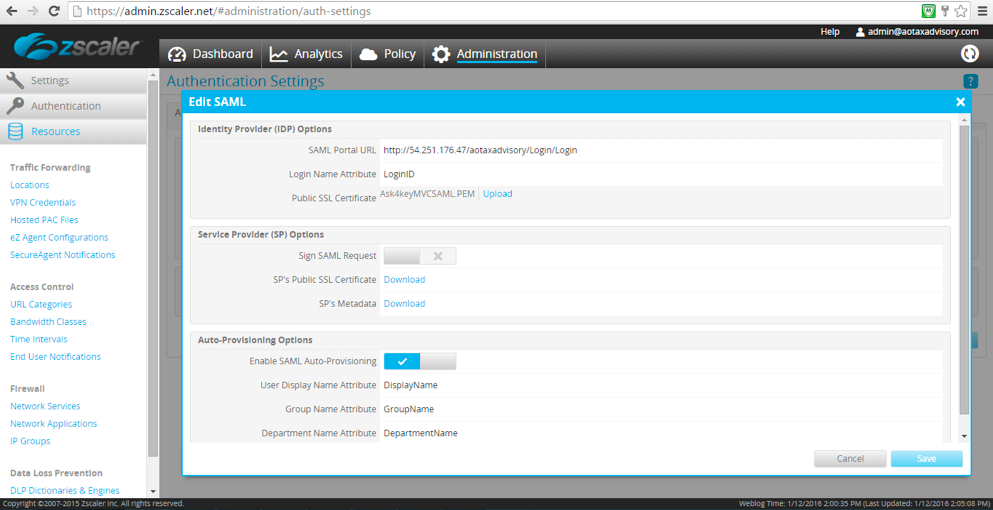The width and height of the screenshot is (993, 510).
Task: Click the sidebar scrollbar down arrow
Action: (x=153, y=492)
